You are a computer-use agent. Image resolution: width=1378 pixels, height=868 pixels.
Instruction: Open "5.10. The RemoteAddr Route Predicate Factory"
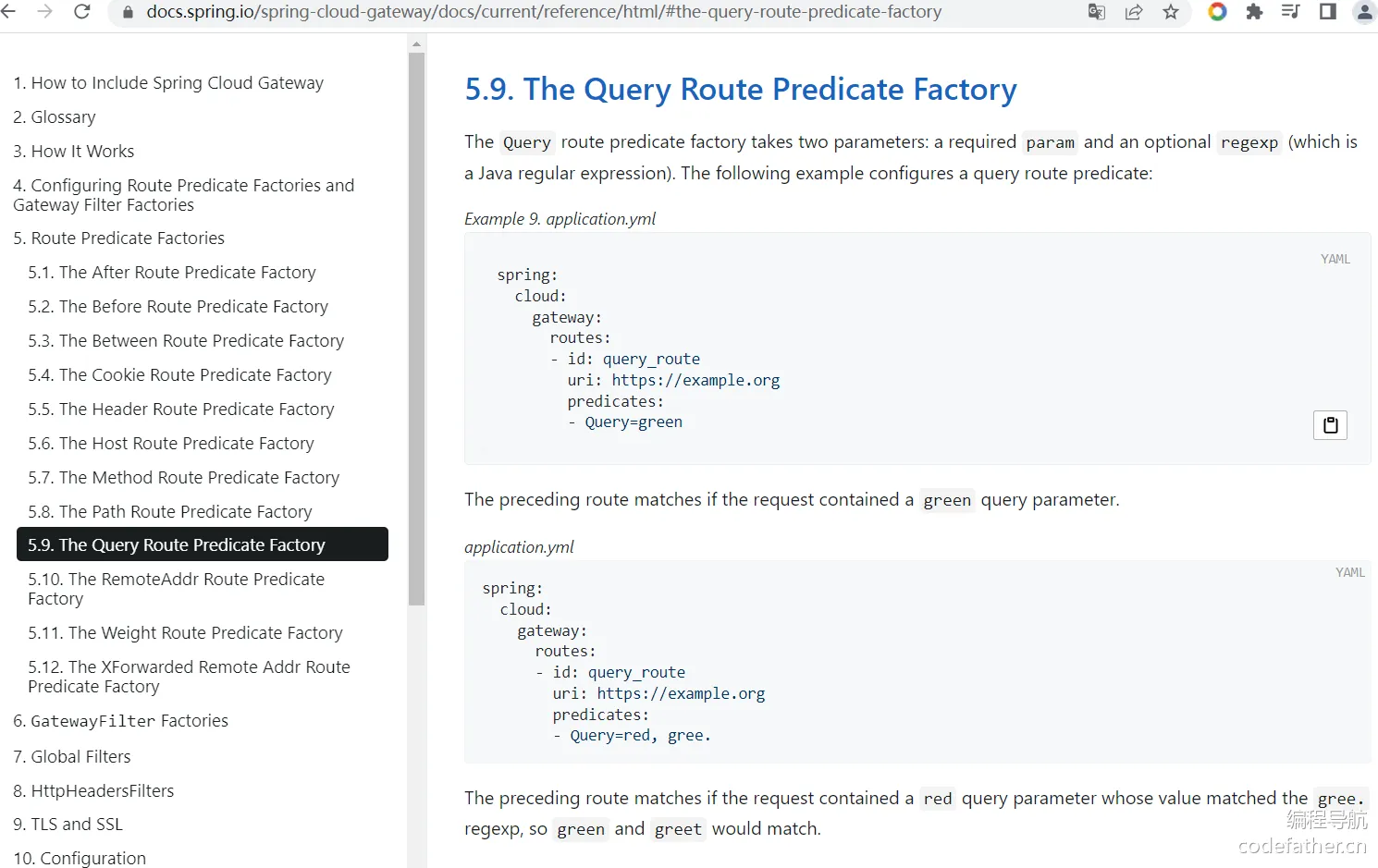click(177, 589)
